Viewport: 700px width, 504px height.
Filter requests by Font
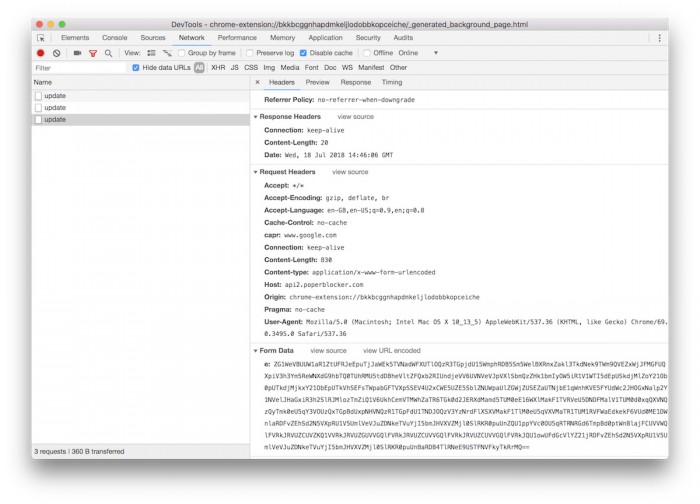(x=312, y=68)
